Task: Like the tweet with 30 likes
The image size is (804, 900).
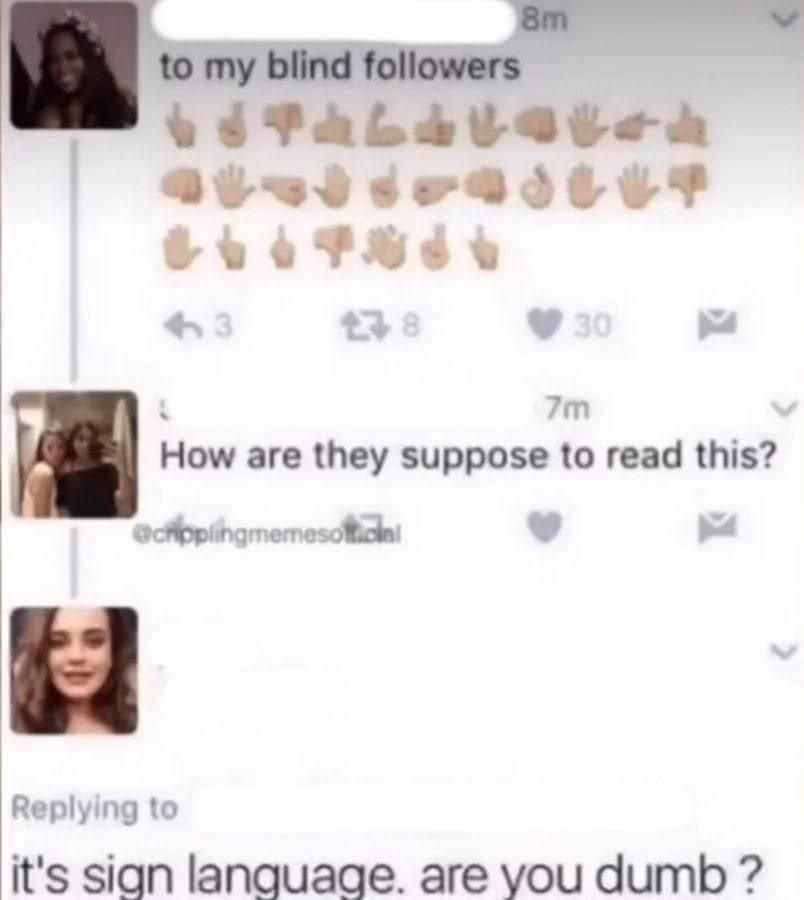Action: [x=545, y=327]
